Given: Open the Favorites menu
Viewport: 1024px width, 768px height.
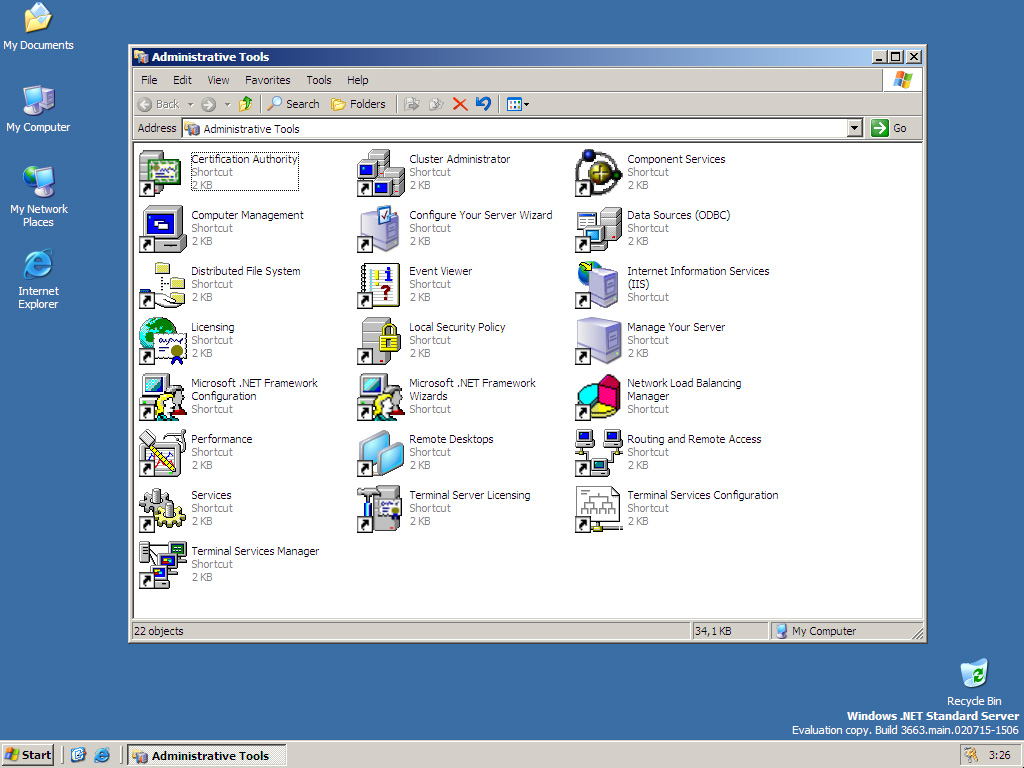Looking at the screenshot, I should [268, 80].
